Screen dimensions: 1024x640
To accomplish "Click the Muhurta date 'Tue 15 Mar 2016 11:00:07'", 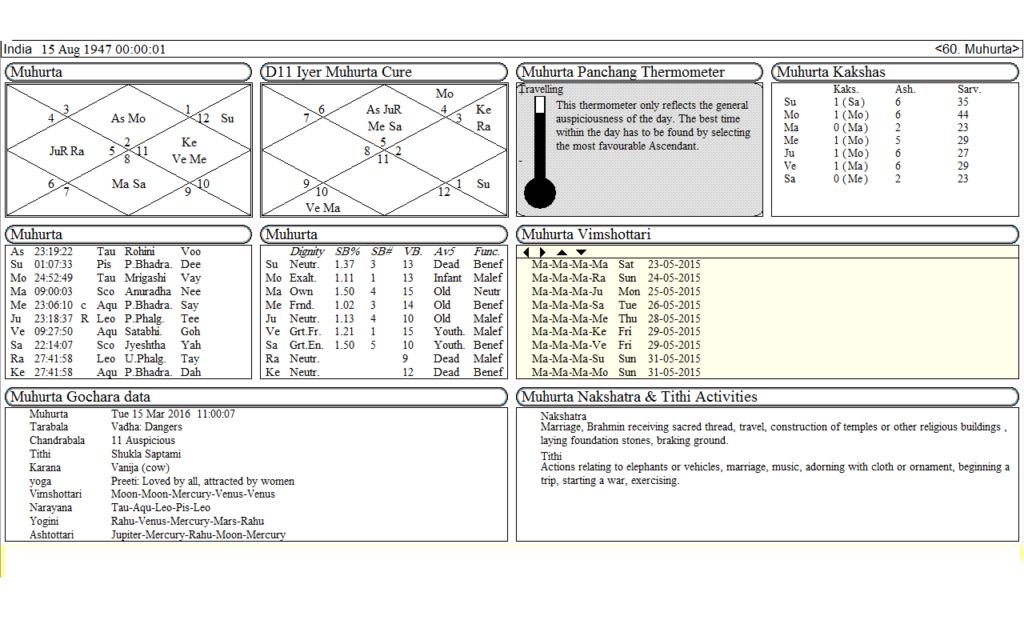I will click(173, 414).
